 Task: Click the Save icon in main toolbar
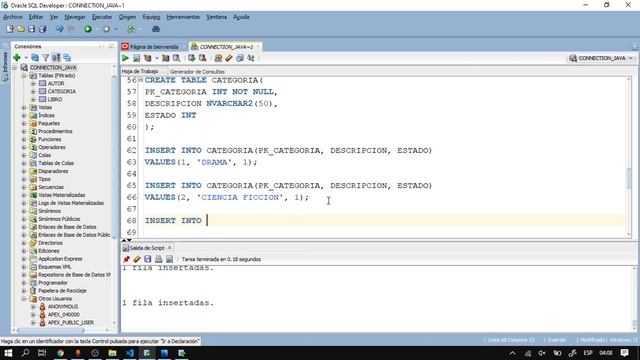tap(31, 29)
